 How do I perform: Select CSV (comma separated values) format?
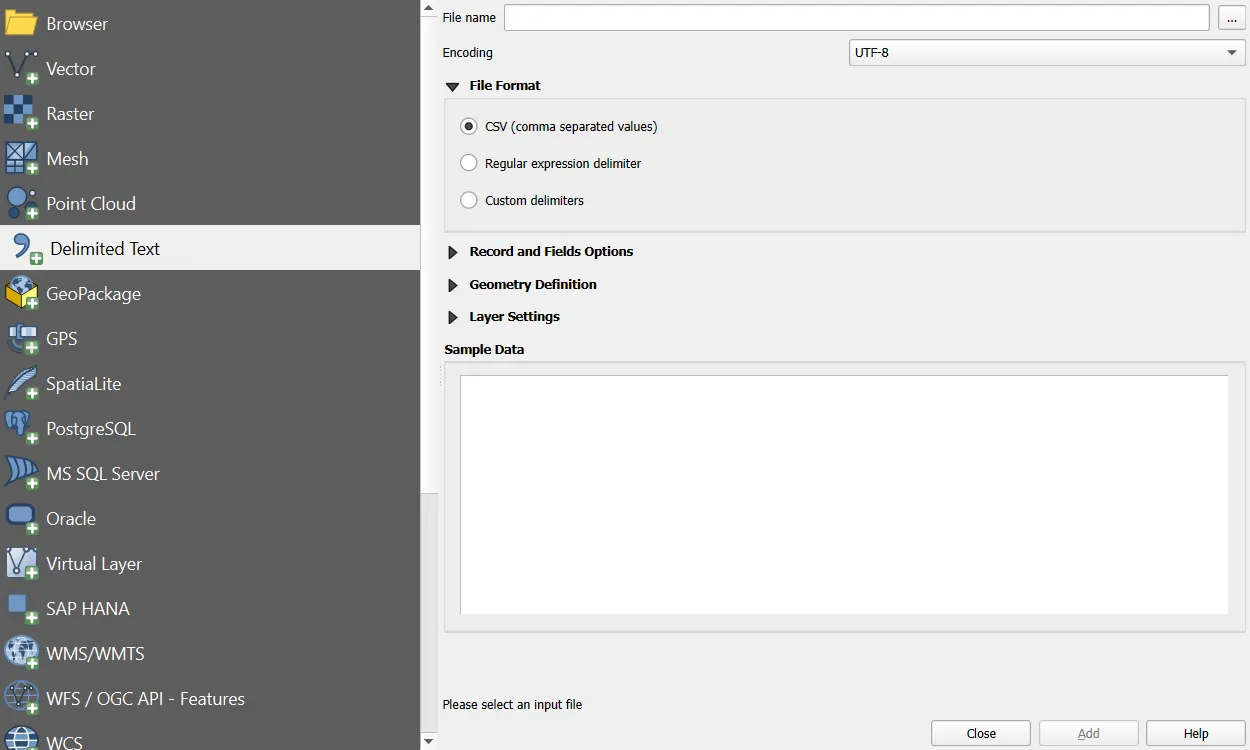point(559,127)
